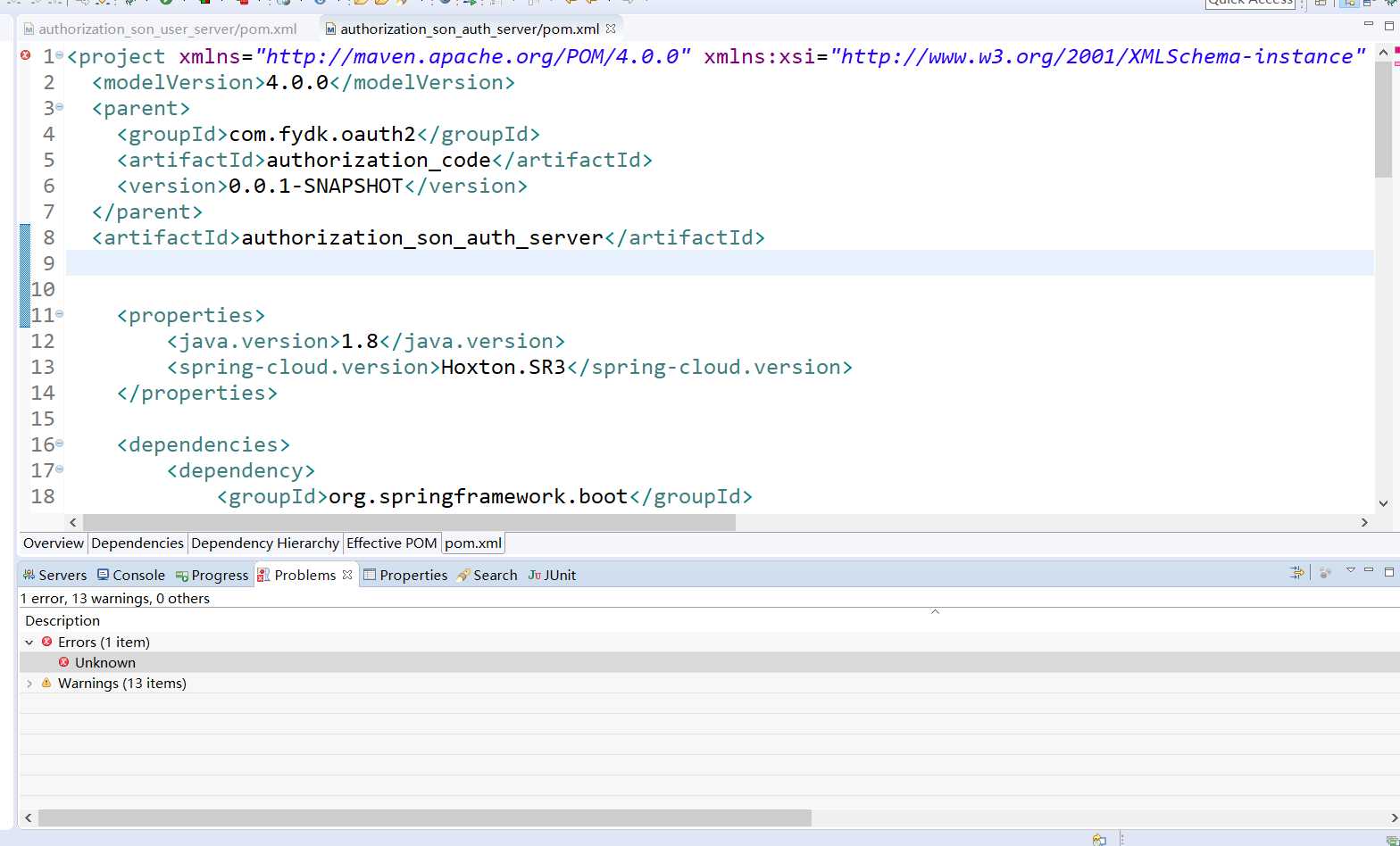Image resolution: width=1400 pixels, height=846 pixels.
Task: Click the editor horizontal scrollbar left arrow
Action: point(73,522)
